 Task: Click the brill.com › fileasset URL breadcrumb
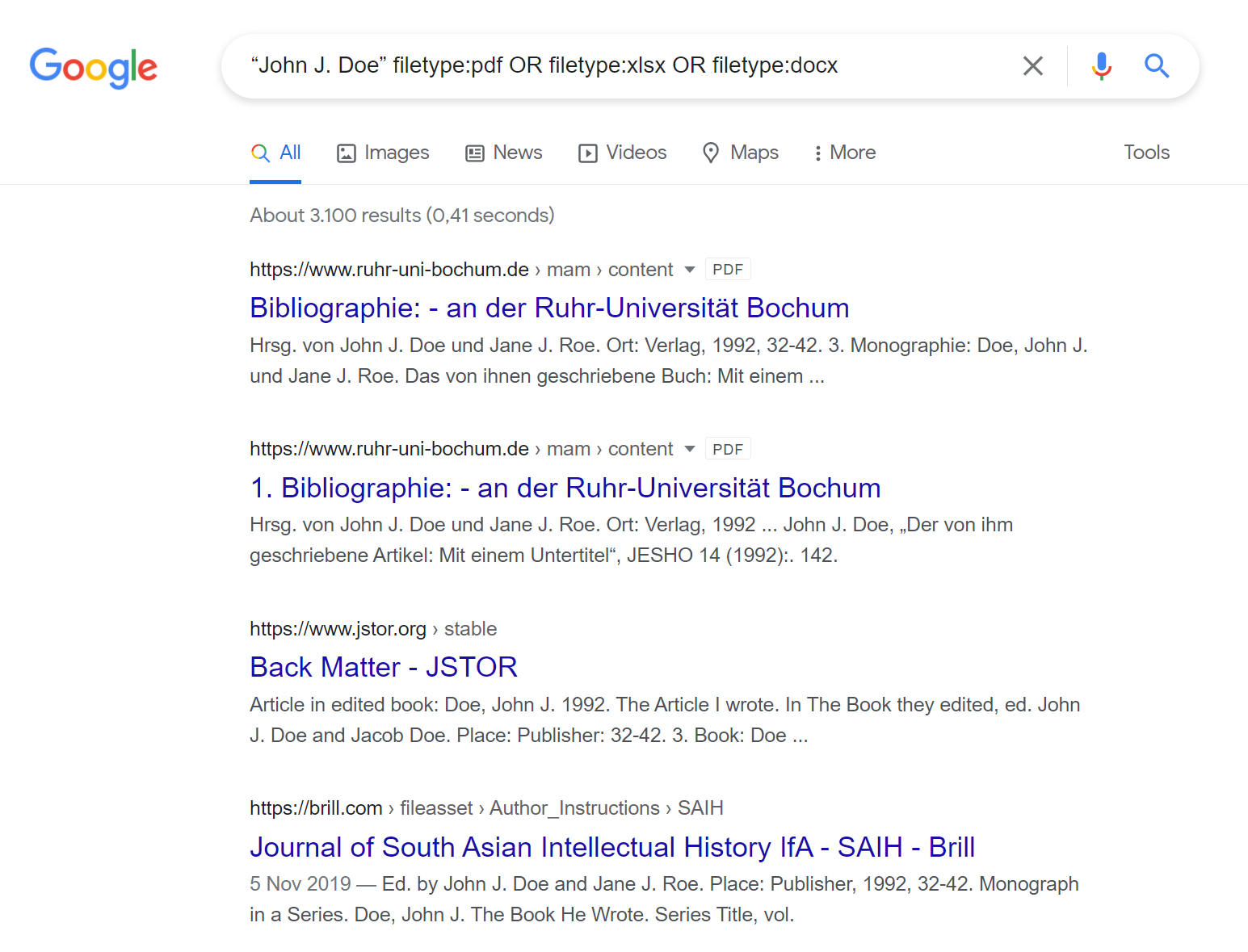(486, 808)
